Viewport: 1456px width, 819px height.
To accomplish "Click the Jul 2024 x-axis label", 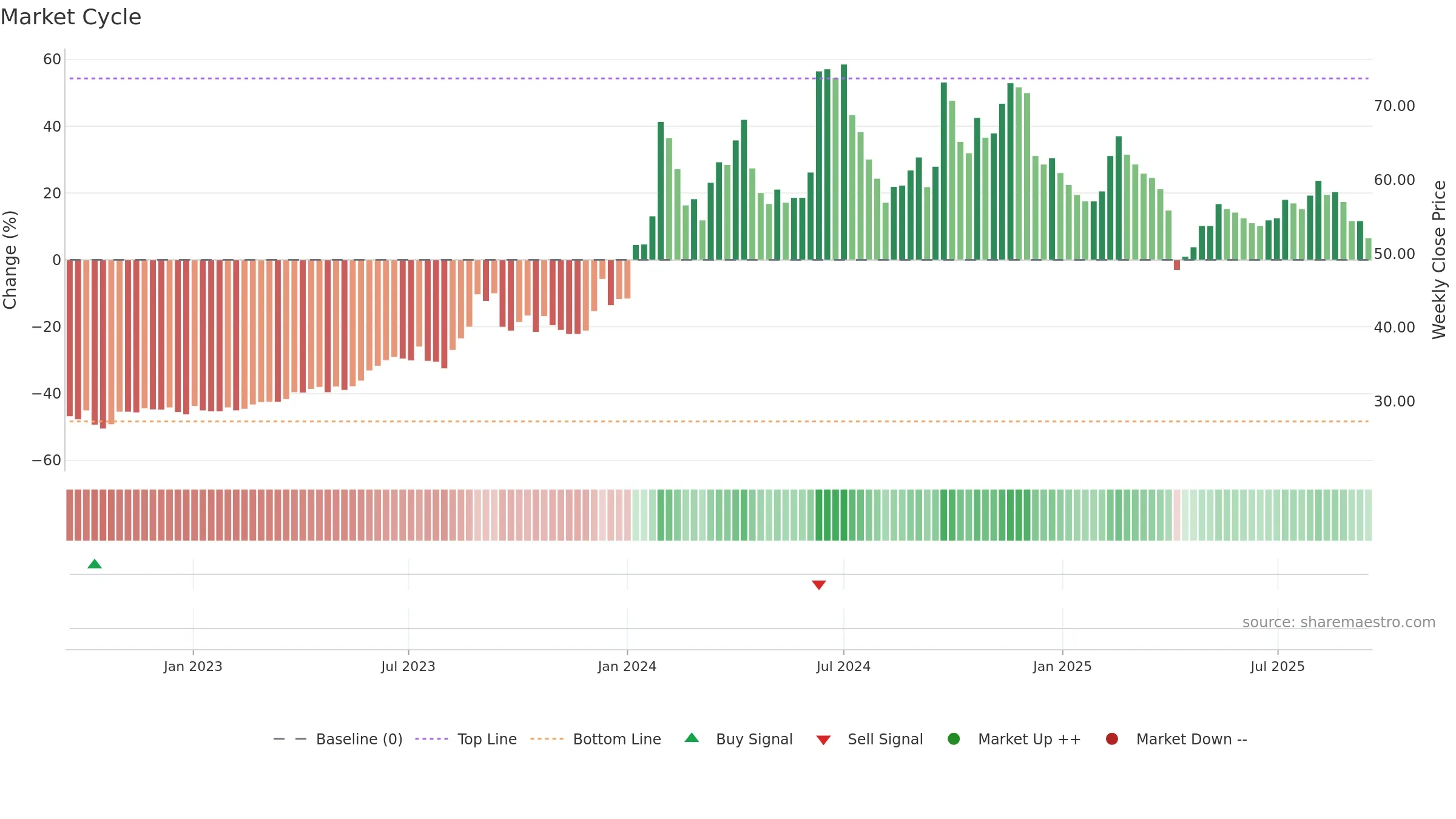I will point(843,666).
